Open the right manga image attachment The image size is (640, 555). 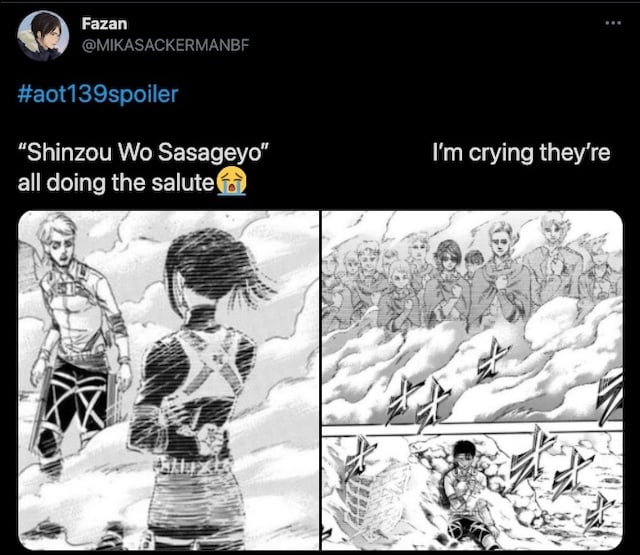472,380
